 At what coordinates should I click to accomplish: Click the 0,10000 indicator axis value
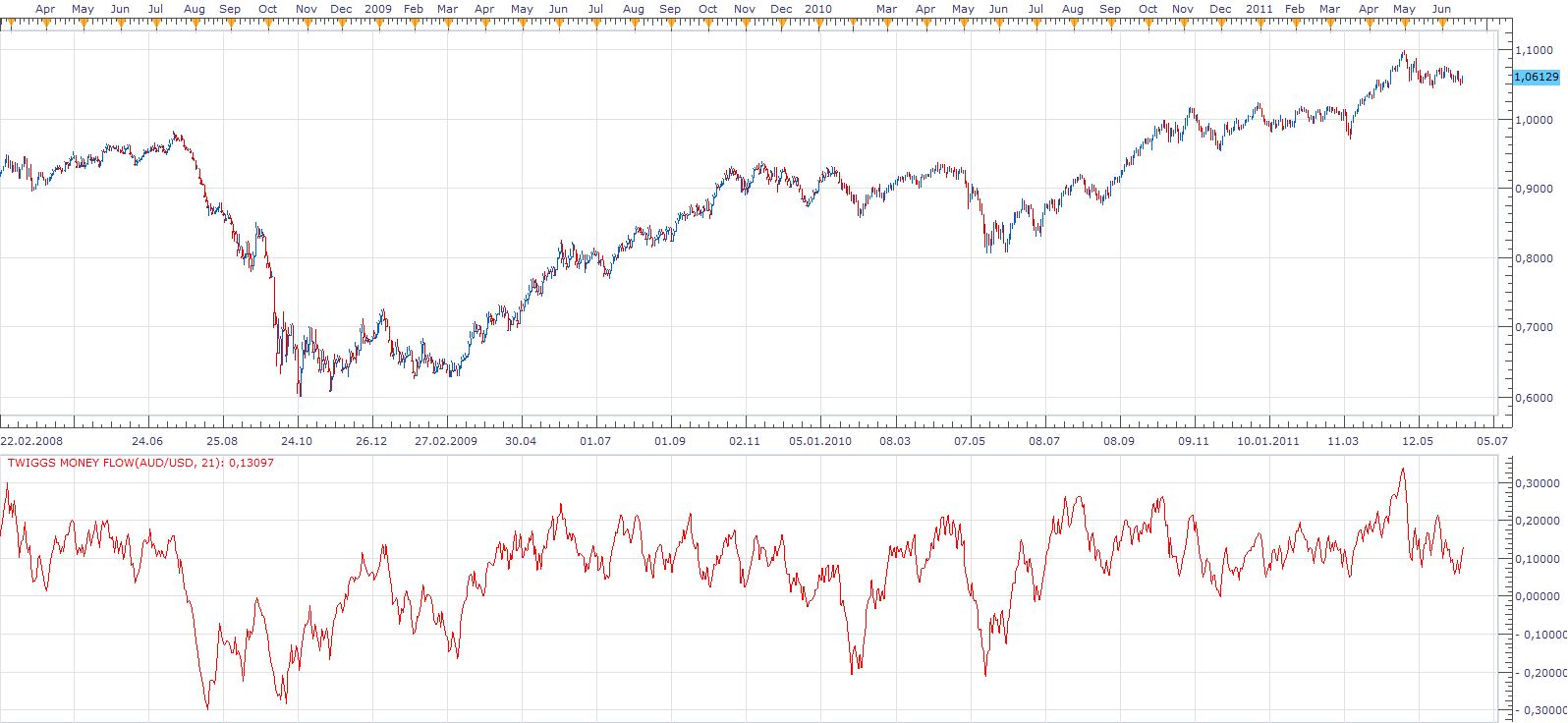[1540, 559]
